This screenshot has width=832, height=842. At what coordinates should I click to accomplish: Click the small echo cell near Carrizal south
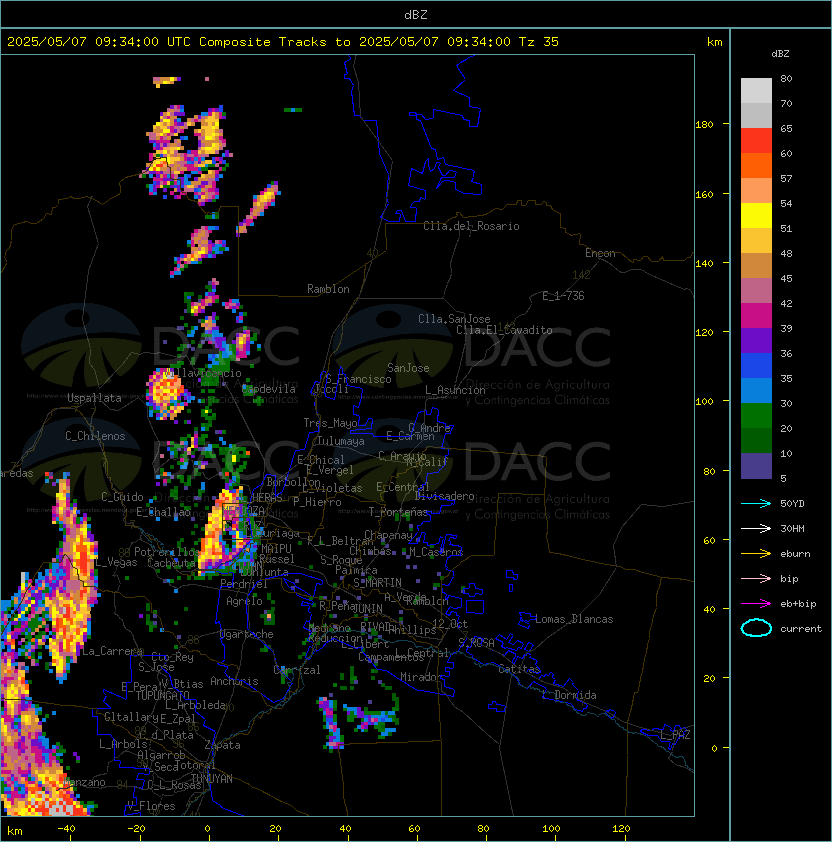pyautogui.click(x=332, y=723)
